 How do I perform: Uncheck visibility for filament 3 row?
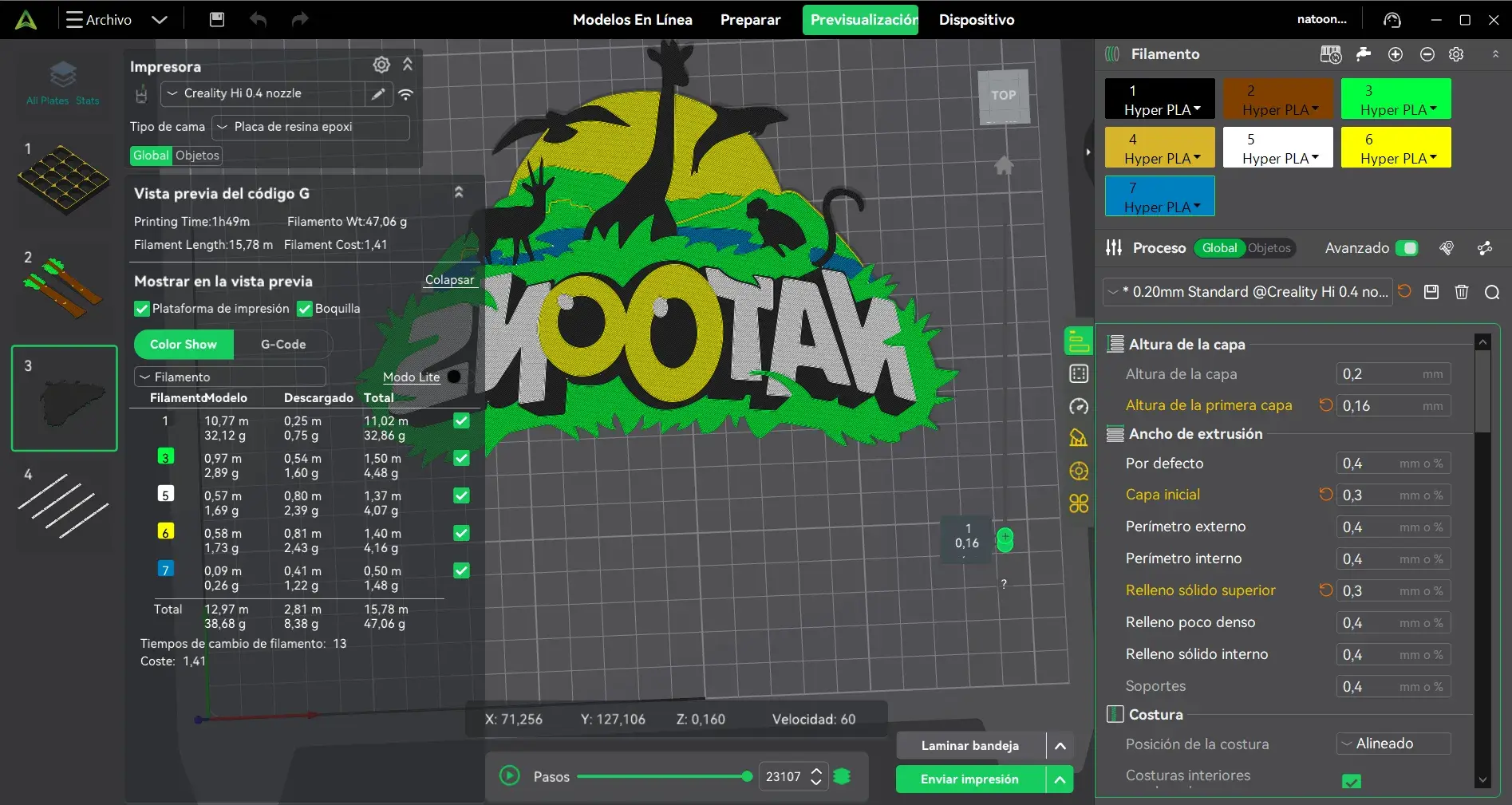(x=461, y=458)
